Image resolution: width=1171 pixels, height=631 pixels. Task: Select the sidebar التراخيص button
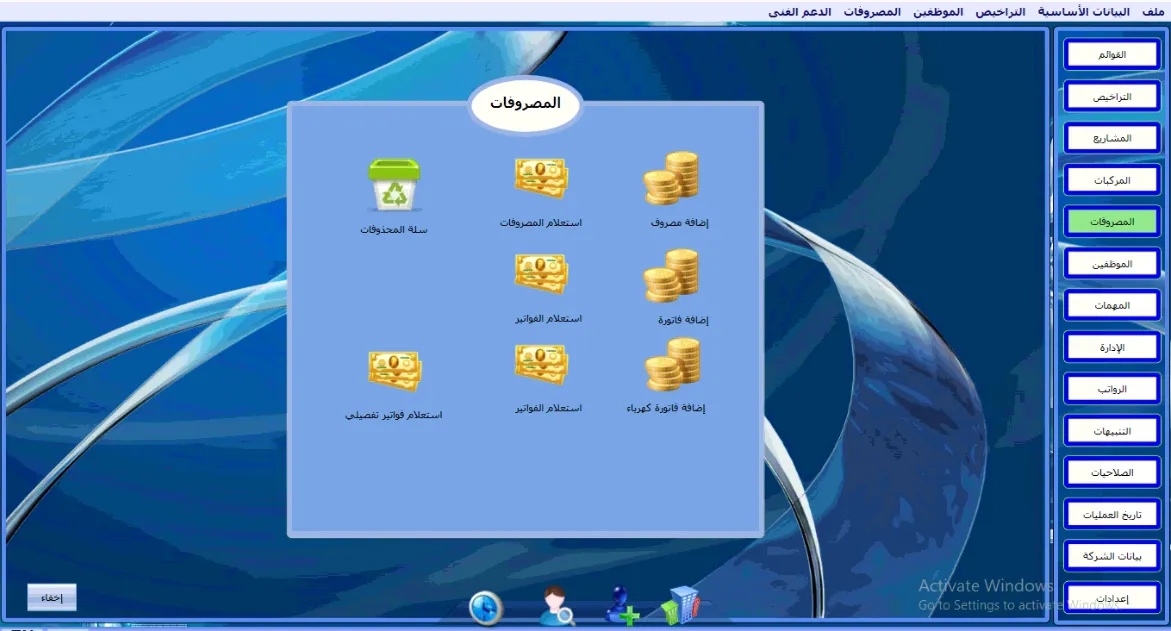[x=1112, y=96]
